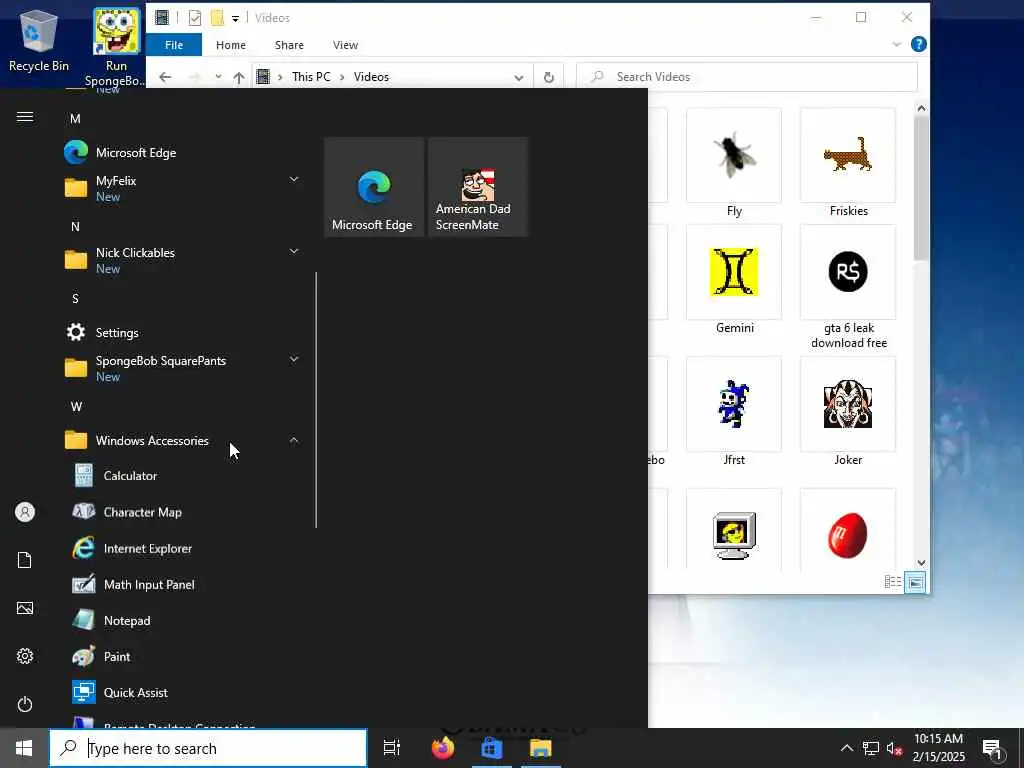Open the Recycle Bin desktop icon
The image size is (1024, 768).
(39, 40)
